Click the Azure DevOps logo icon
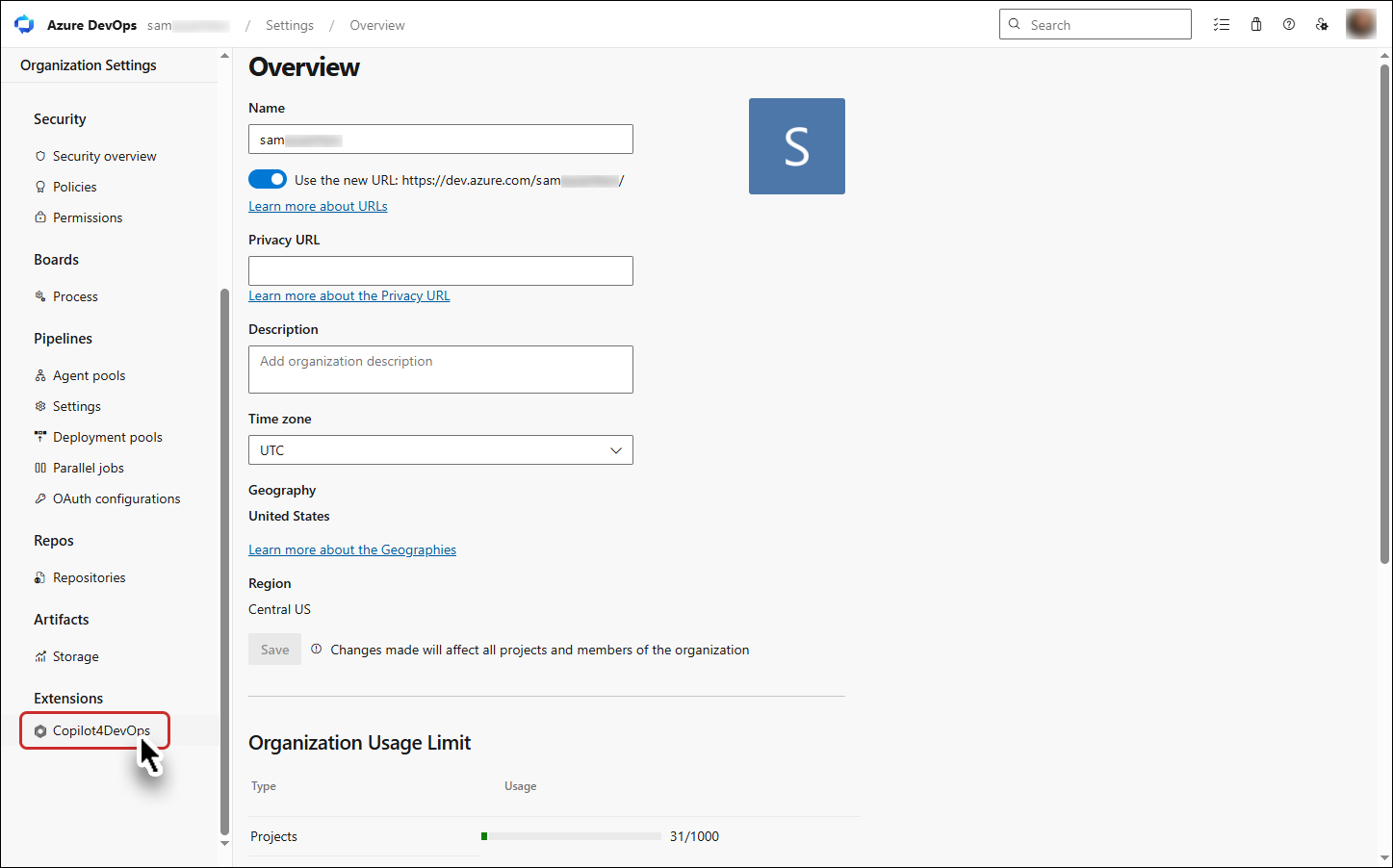Image resolution: width=1393 pixels, height=868 pixels. (x=24, y=25)
